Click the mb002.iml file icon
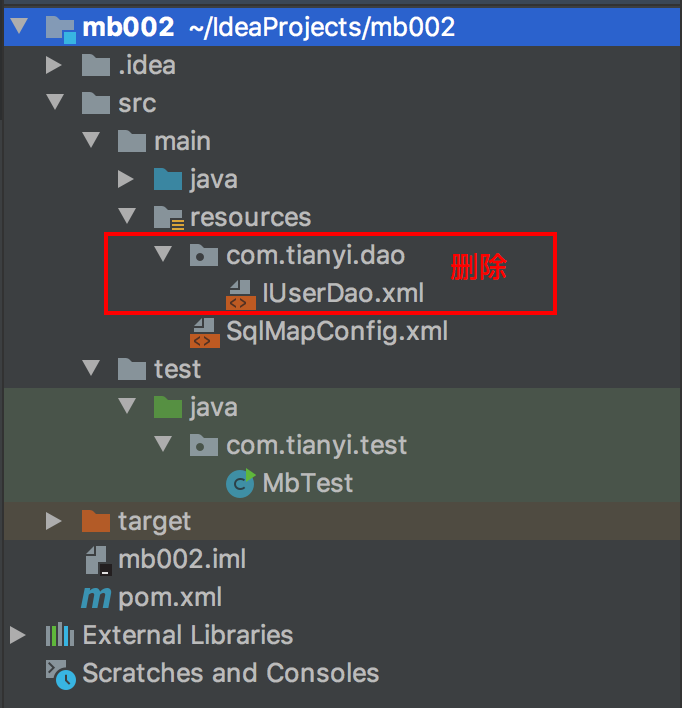 pos(96,559)
